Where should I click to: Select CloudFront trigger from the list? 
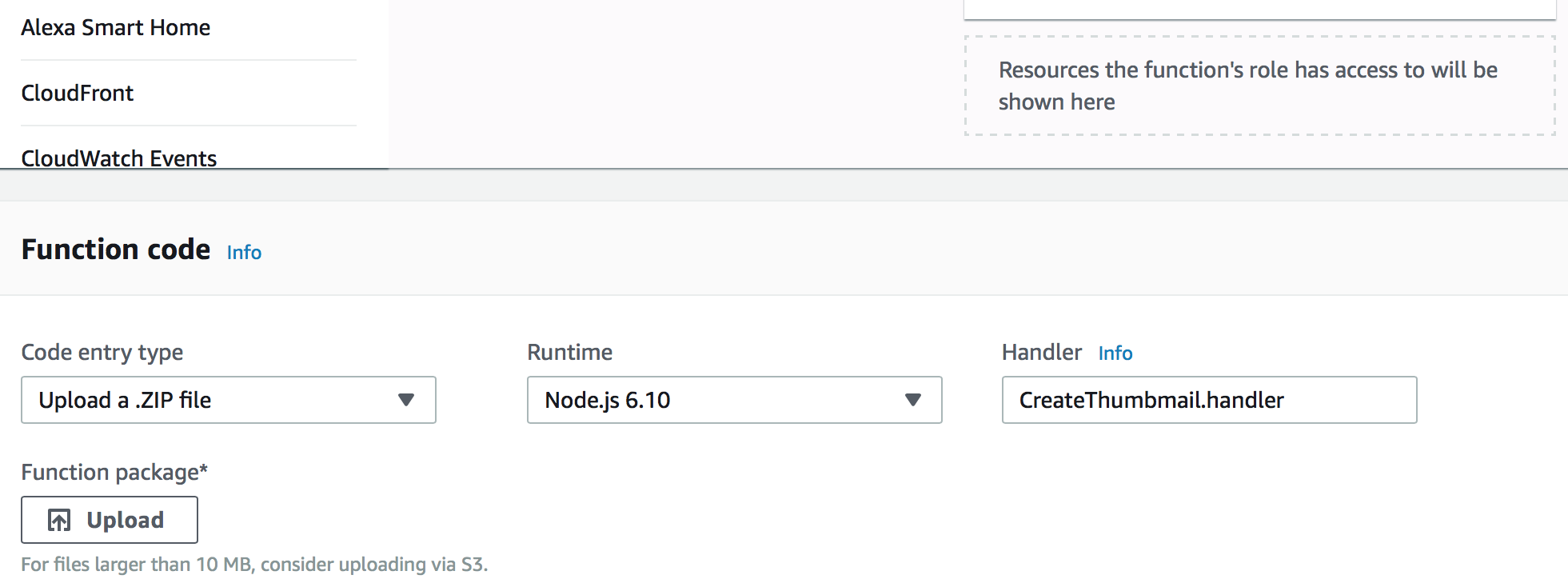pos(78,94)
